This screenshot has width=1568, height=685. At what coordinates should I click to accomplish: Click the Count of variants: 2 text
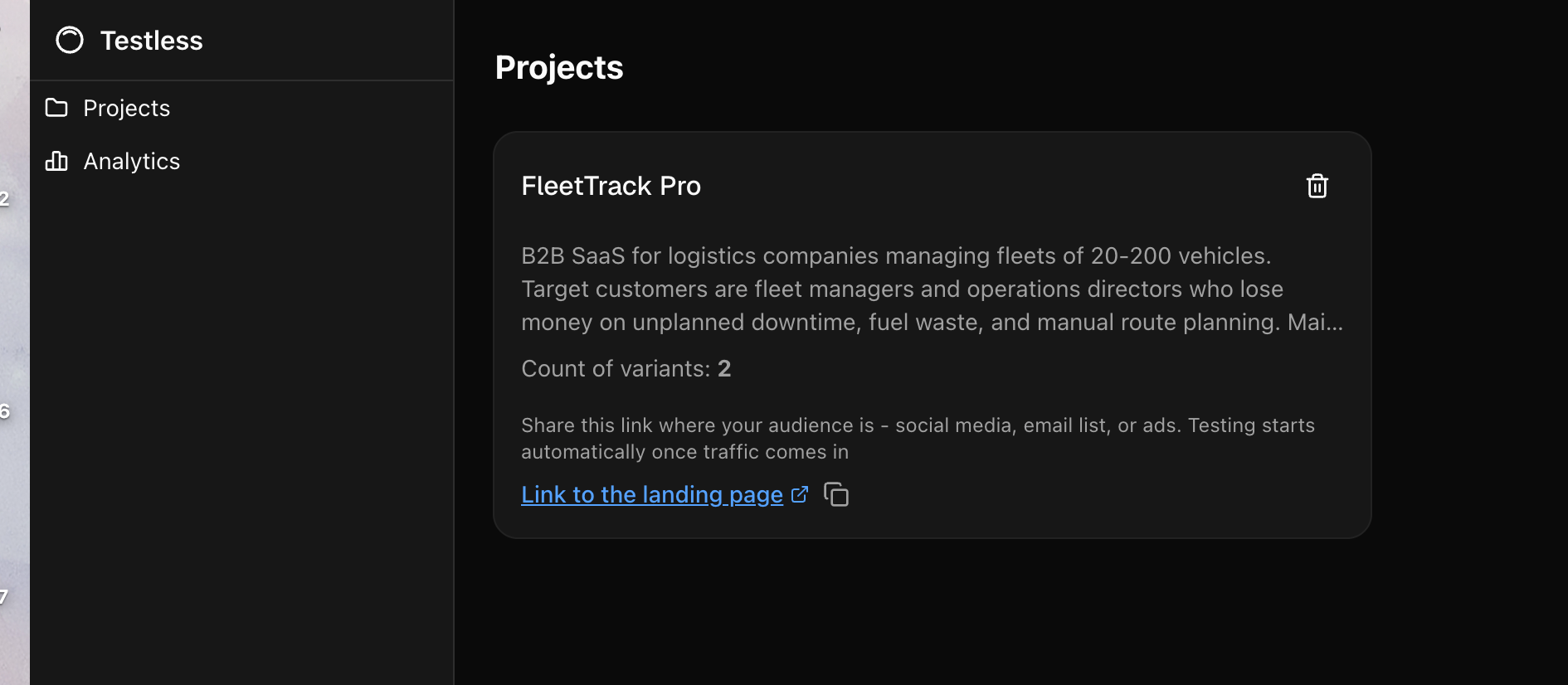pos(626,368)
